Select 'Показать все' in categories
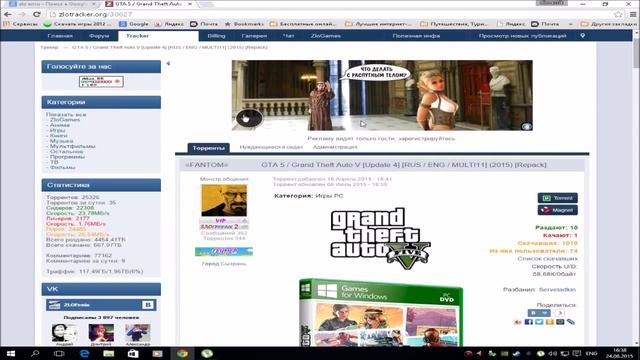This screenshot has width=640, height=360. pos(66,115)
